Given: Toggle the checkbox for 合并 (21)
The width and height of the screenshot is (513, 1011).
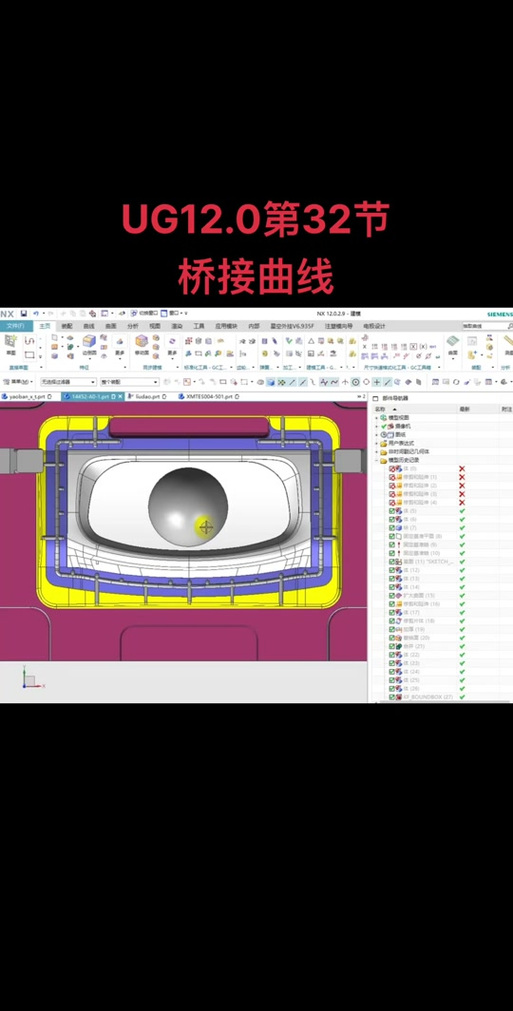Looking at the screenshot, I should pyautogui.click(x=392, y=646).
